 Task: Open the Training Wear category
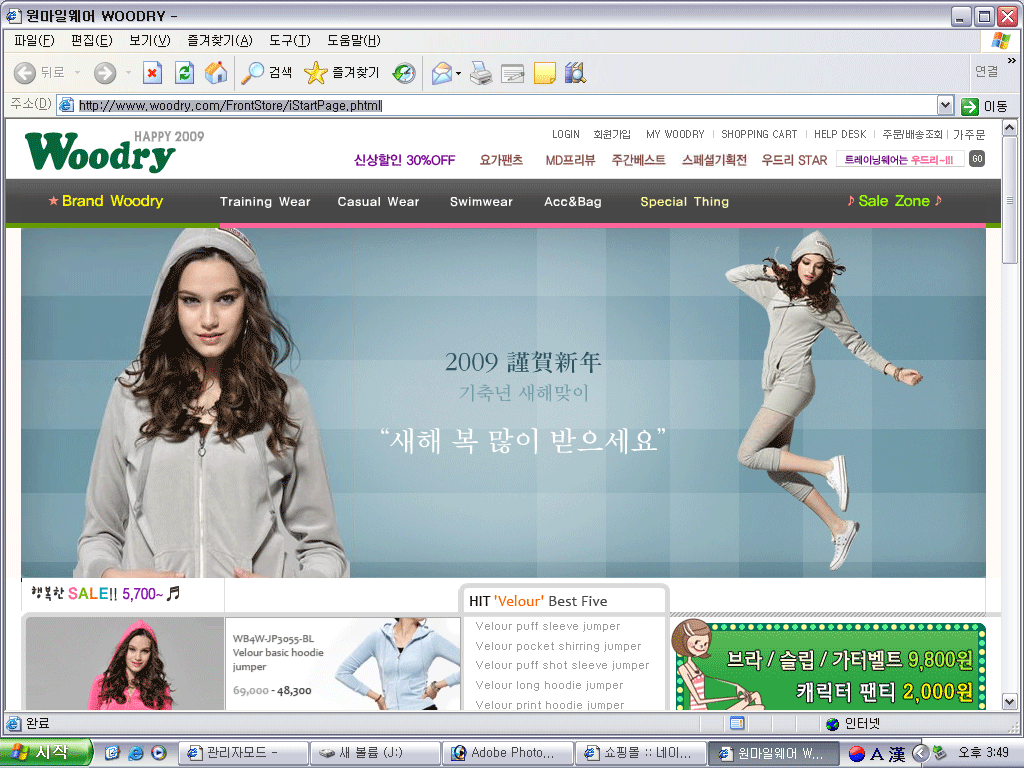(x=265, y=202)
